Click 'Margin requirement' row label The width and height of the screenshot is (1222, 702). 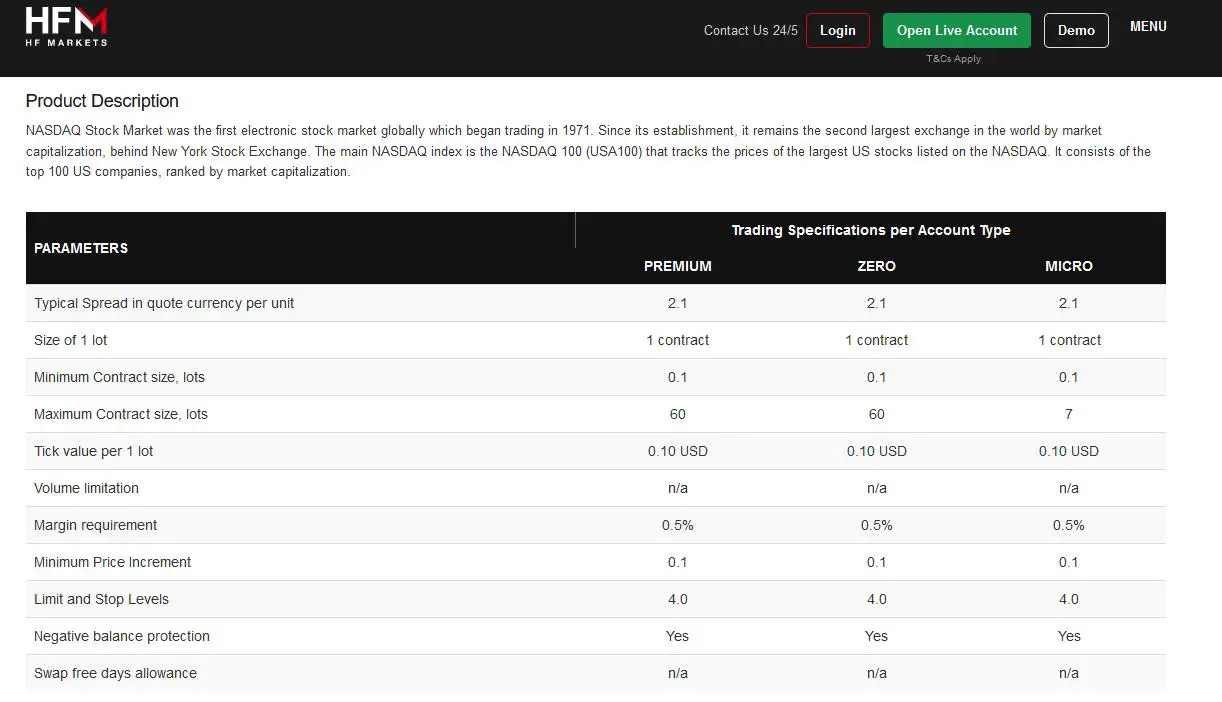96,525
